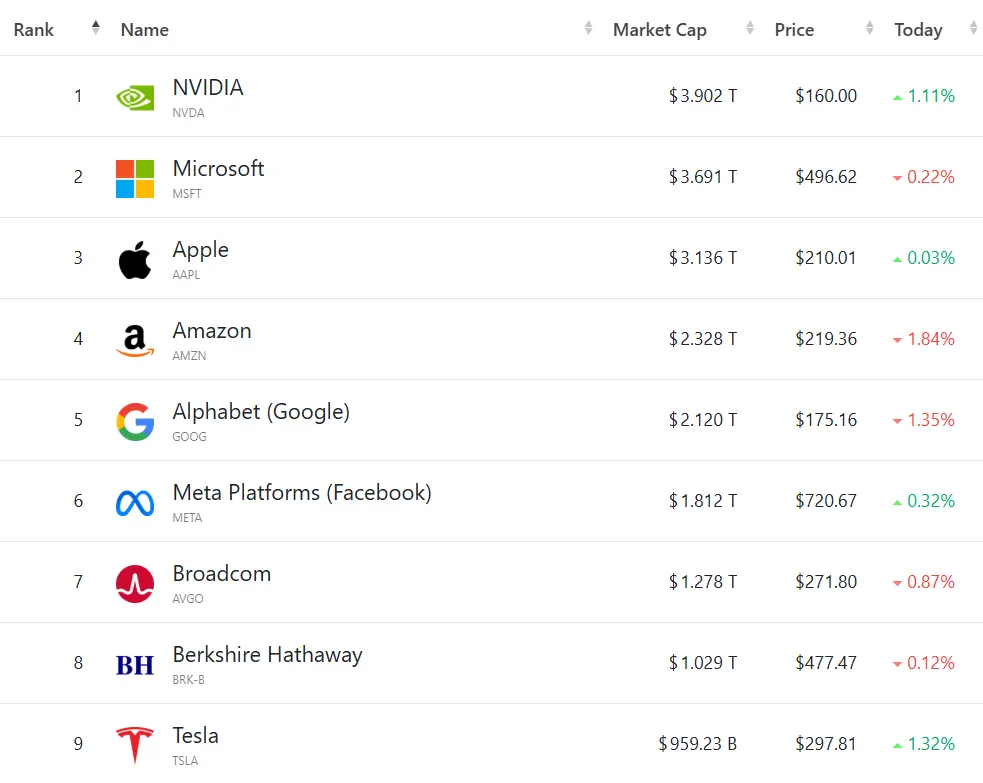Click the Apple logo icon
Screen dimensions: 983x783
[x=135, y=259]
